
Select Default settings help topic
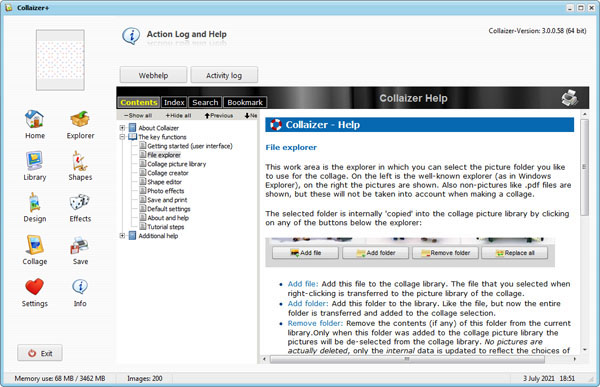[169, 209]
